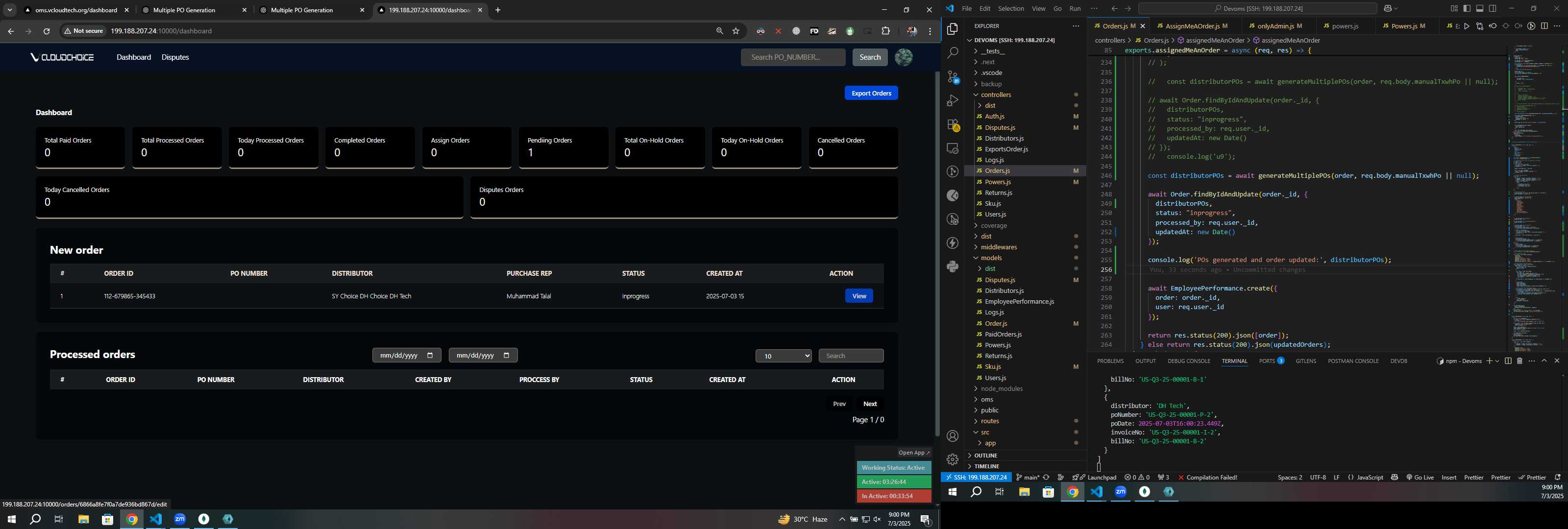Screen dimensions: 1568x529
Task: Click View for order 112-679865-345433
Action: tap(858, 296)
